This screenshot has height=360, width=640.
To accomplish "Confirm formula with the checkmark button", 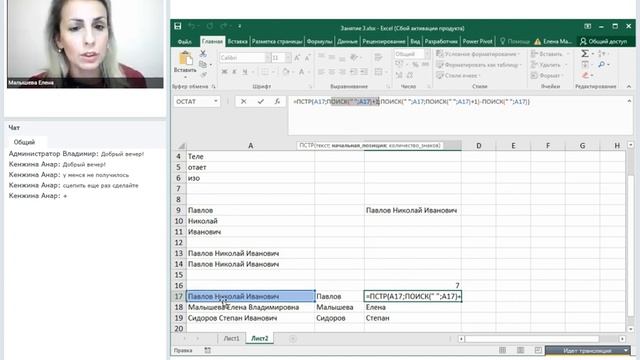I will point(260,101).
